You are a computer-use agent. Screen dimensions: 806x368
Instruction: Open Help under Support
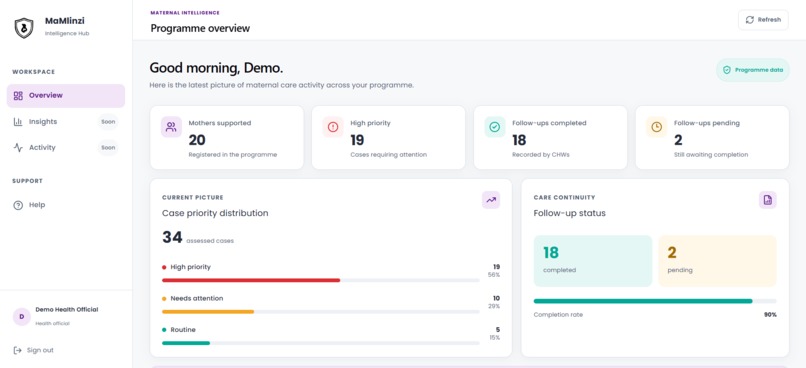(x=66, y=205)
